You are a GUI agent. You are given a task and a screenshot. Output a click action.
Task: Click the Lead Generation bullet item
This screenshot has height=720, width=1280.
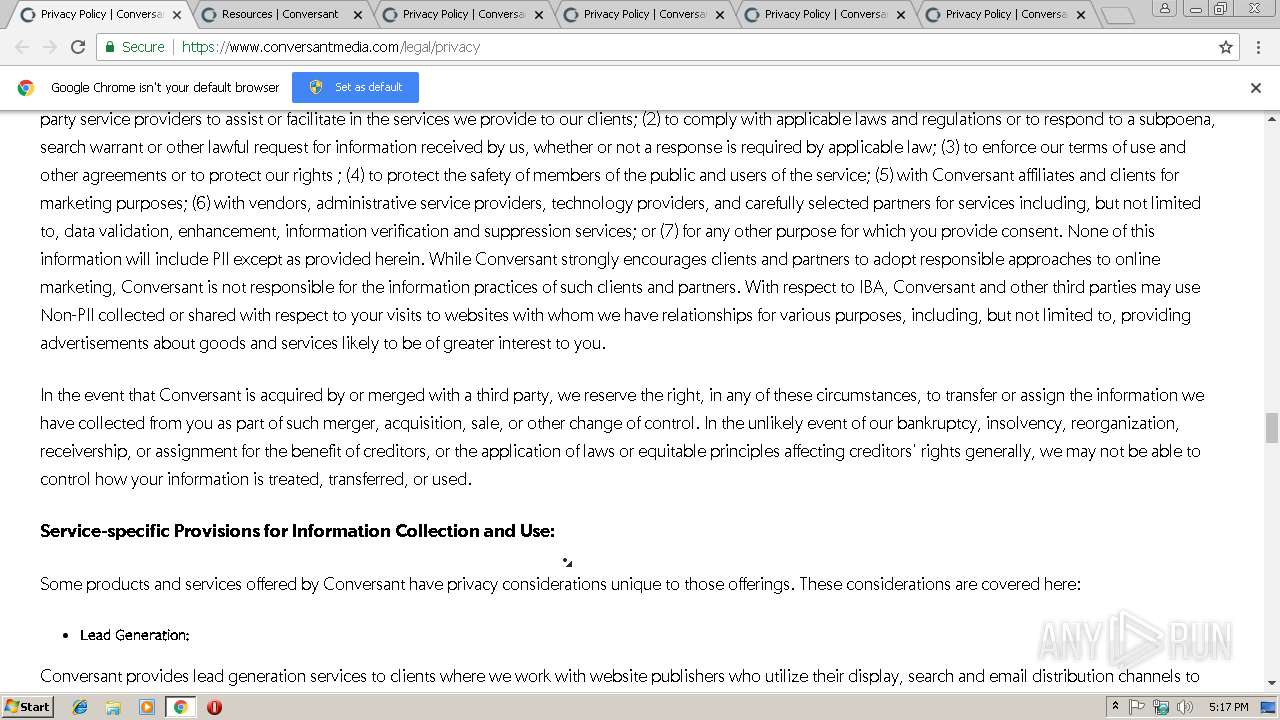tap(134, 635)
